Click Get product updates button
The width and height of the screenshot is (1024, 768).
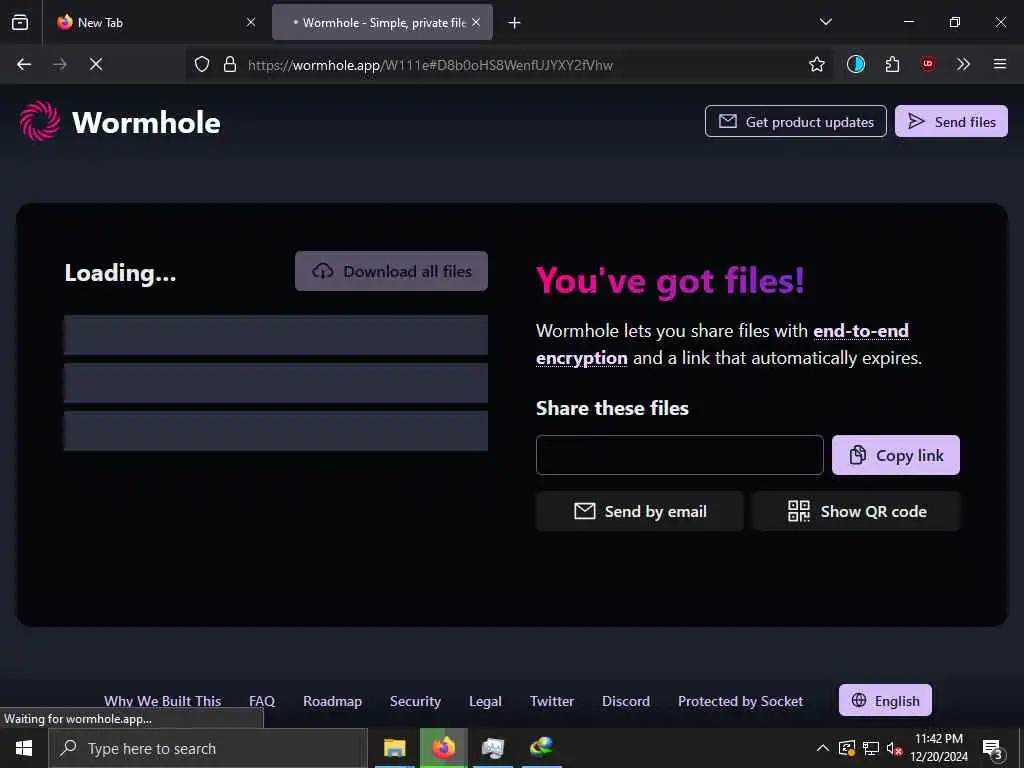(795, 121)
